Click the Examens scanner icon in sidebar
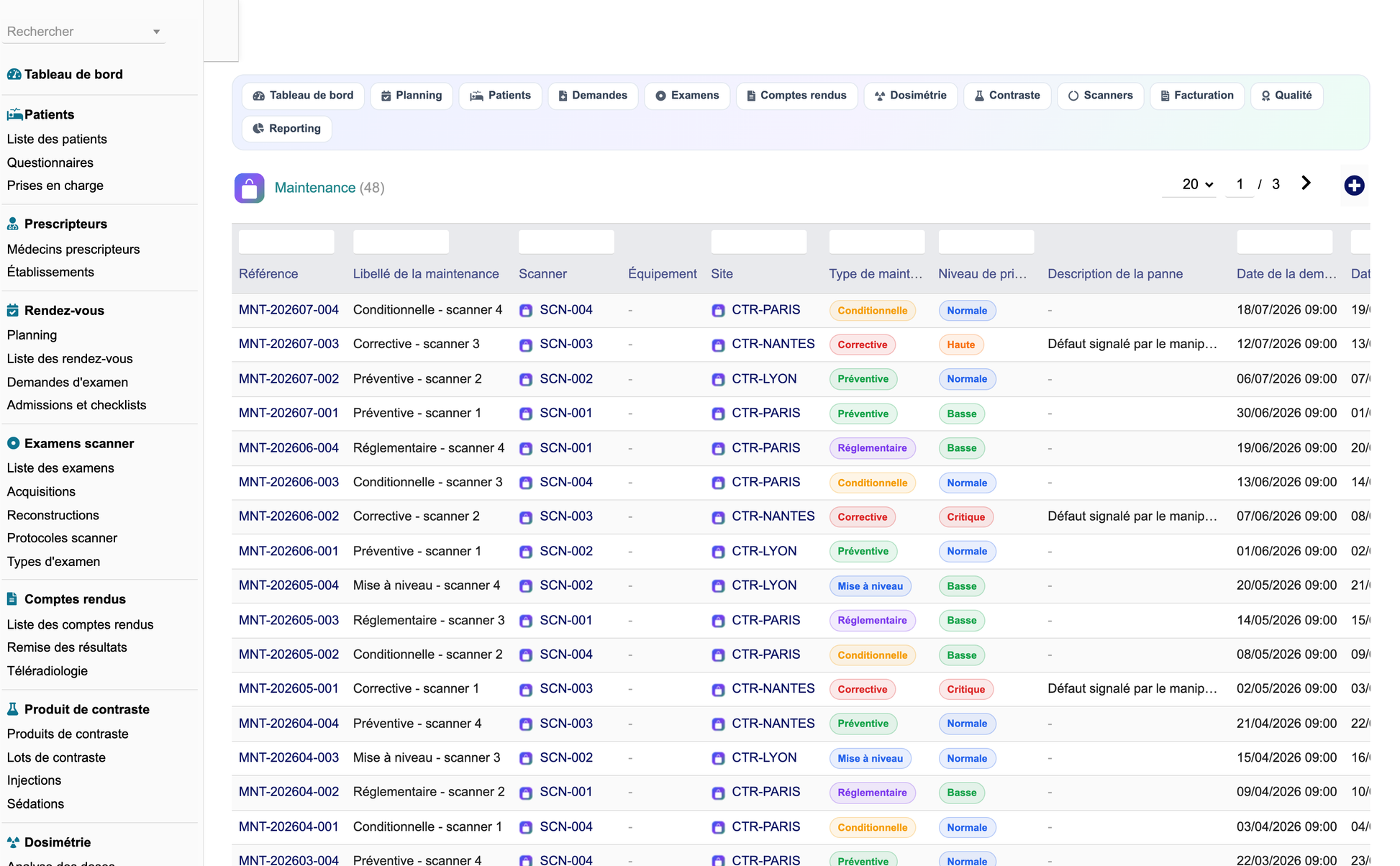 [13, 443]
